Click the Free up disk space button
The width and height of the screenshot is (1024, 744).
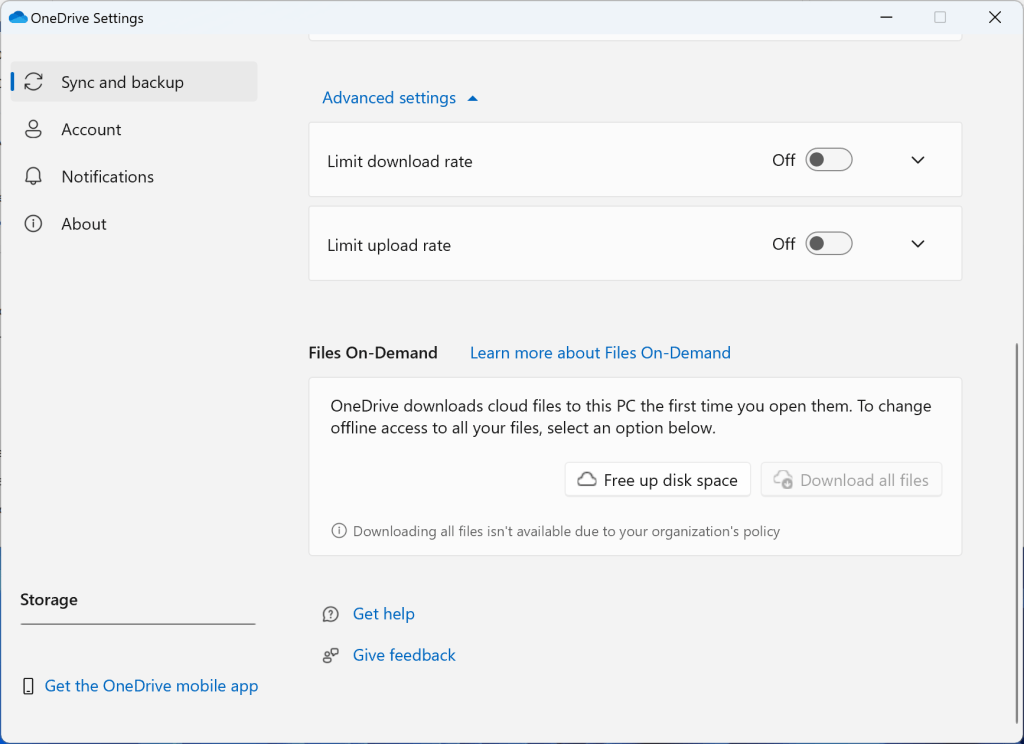(x=657, y=479)
